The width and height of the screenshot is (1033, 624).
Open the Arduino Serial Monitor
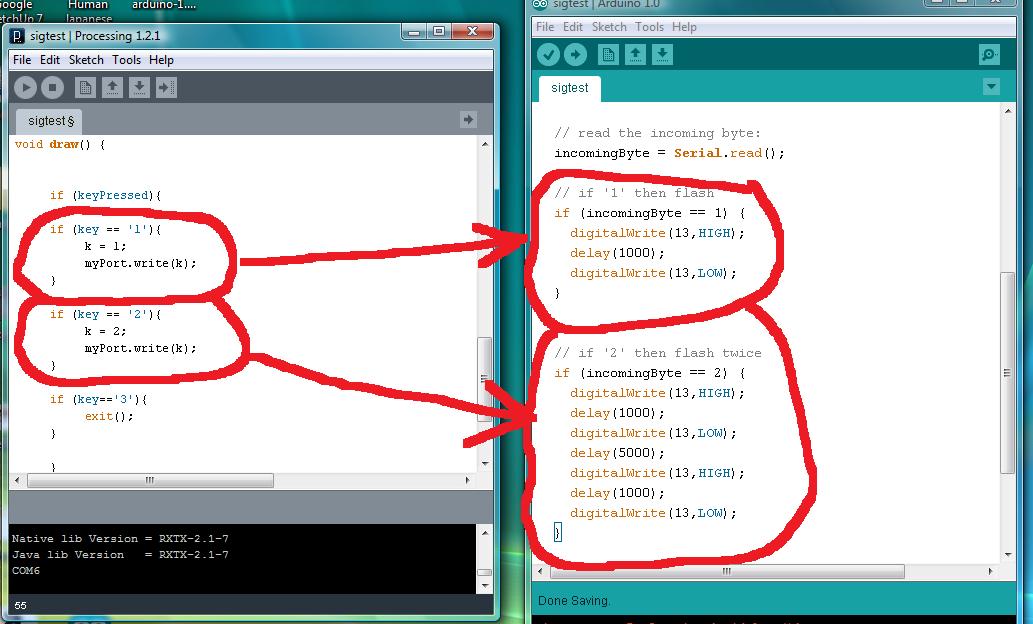coord(989,55)
